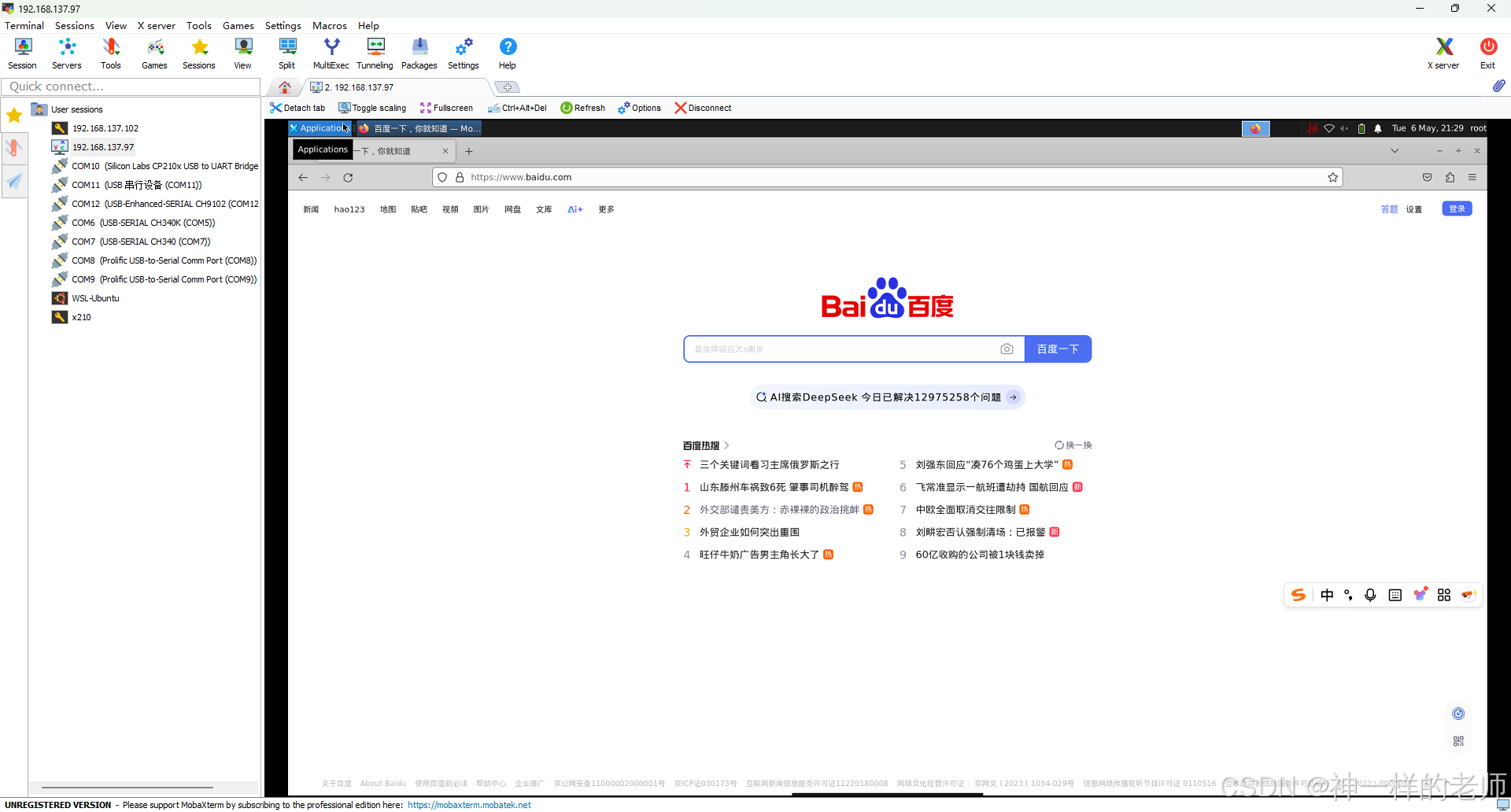Open the paperclip attachment icon

tap(1499, 86)
